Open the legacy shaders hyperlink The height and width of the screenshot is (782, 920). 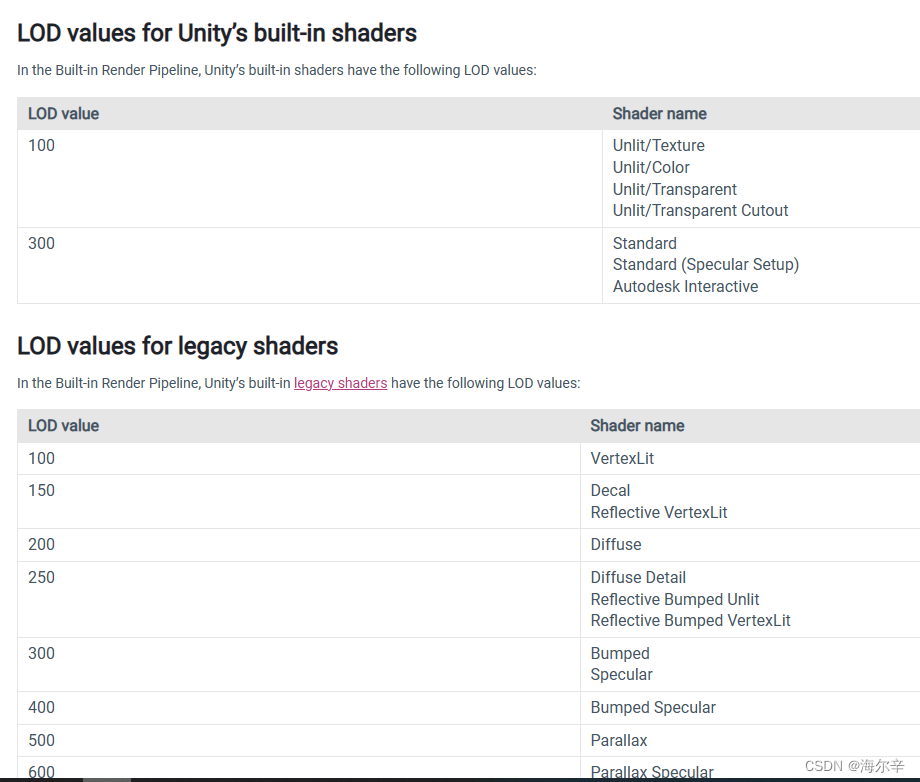tap(340, 383)
